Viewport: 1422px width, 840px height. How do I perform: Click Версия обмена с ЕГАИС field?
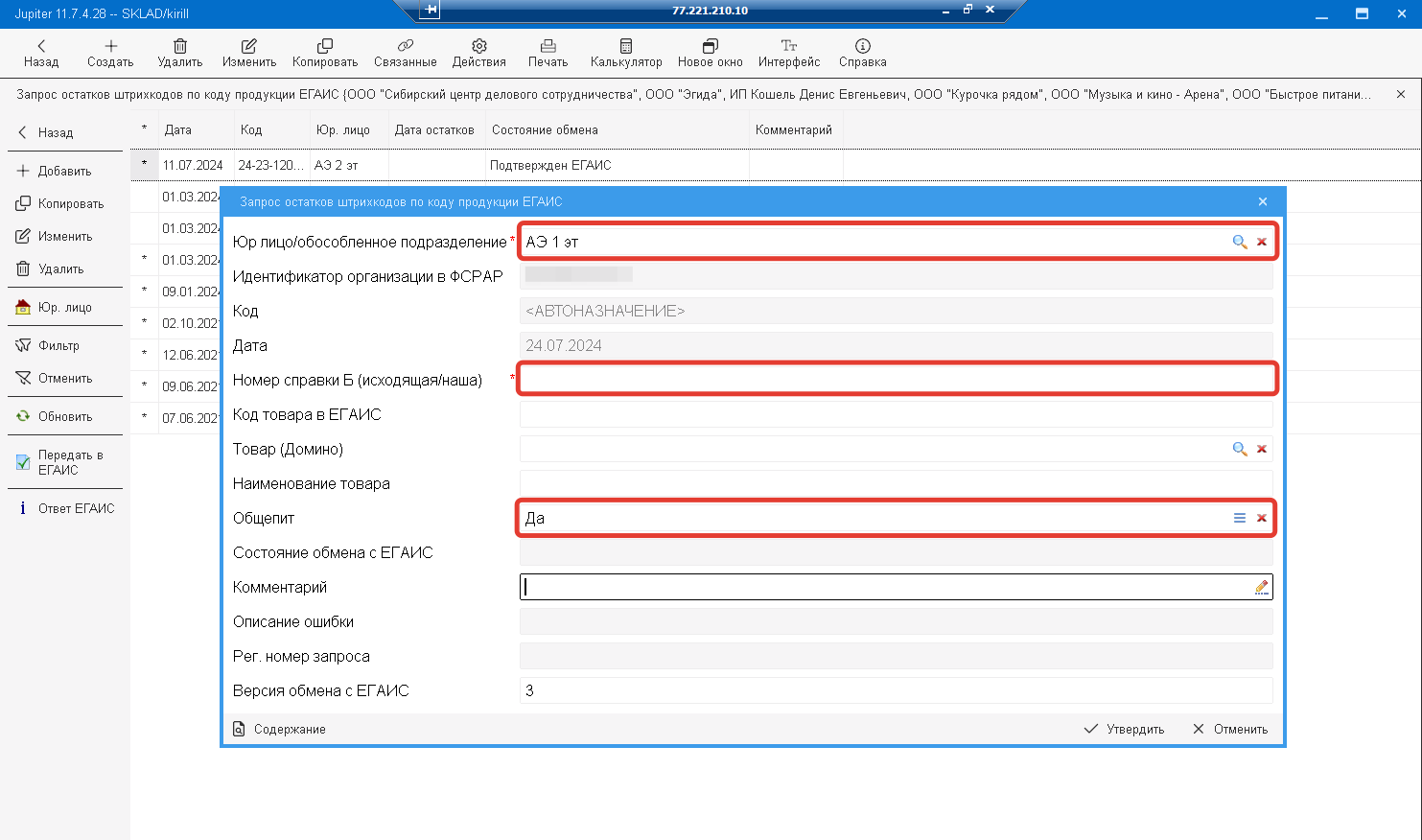897,690
